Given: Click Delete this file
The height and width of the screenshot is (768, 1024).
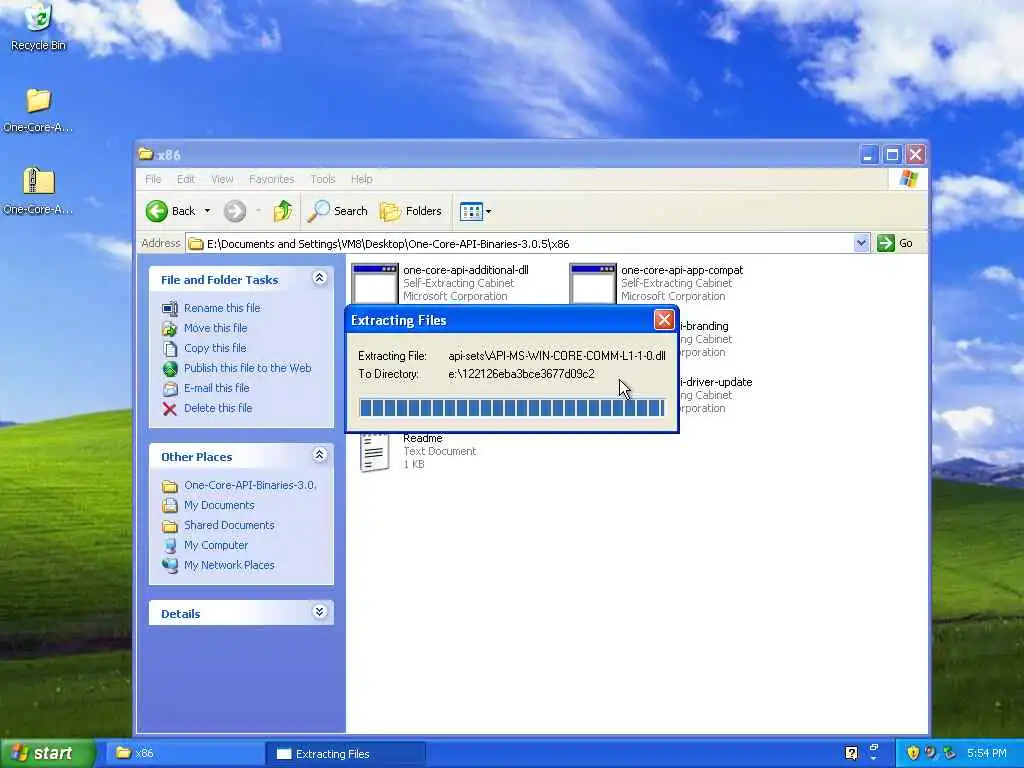Looking at the screenshot, I should pyautogui.click(x=217, y=408).
